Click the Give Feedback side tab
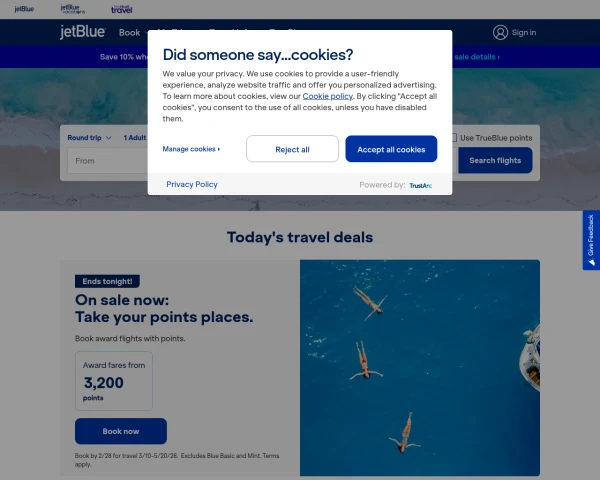This screenshot has width=600, height=480. pyautogui.click(x=591, y=240)
